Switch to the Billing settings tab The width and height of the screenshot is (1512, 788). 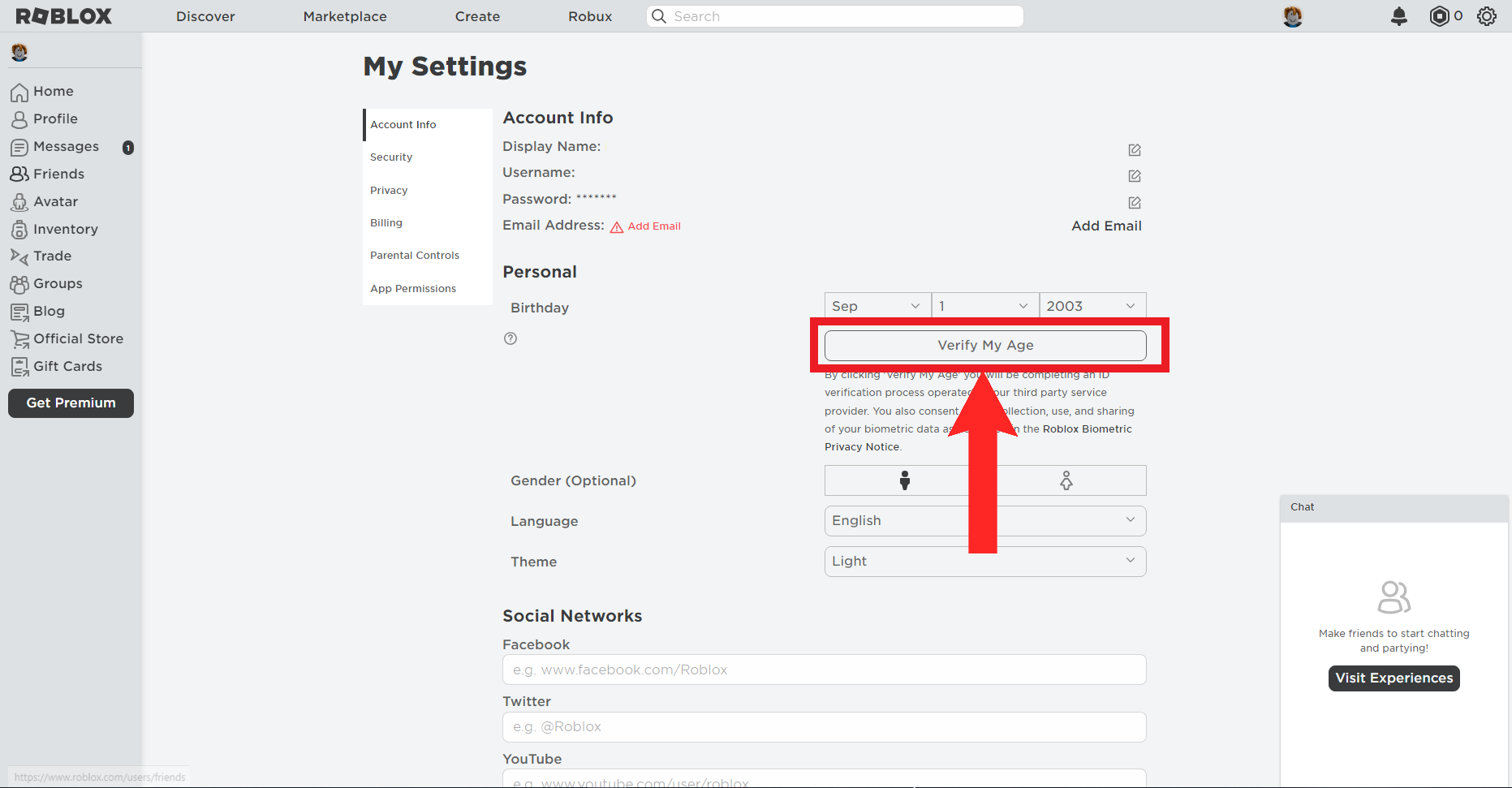coord(428,223)
